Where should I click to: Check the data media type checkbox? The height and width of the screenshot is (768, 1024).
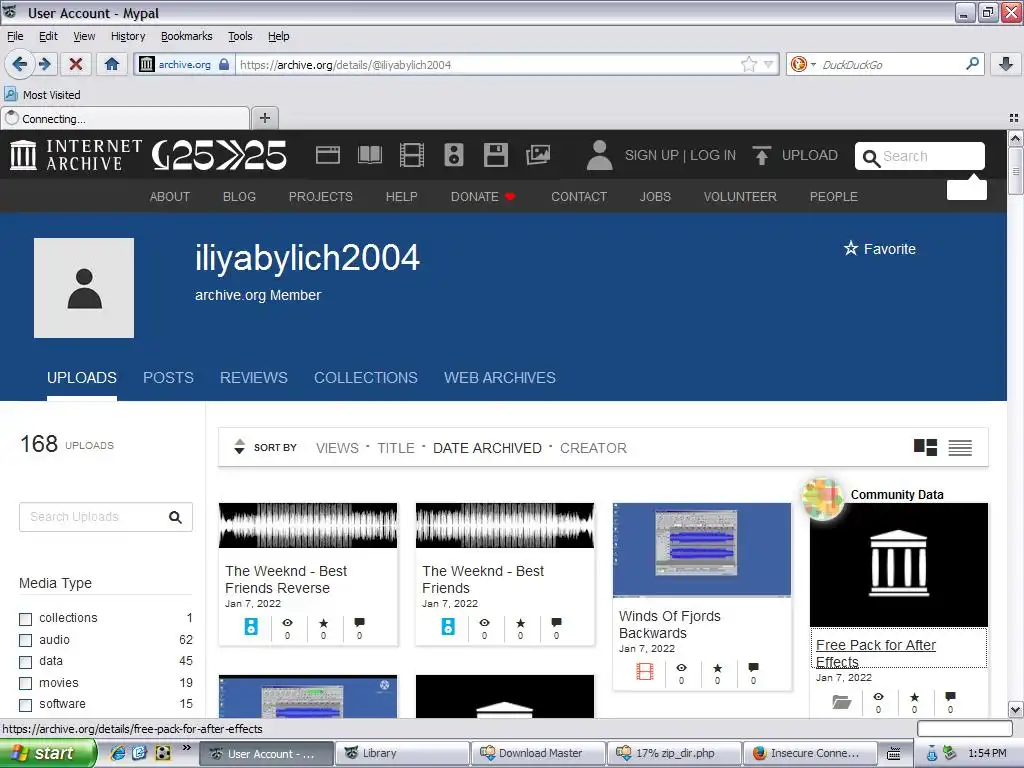coord(25,662)
